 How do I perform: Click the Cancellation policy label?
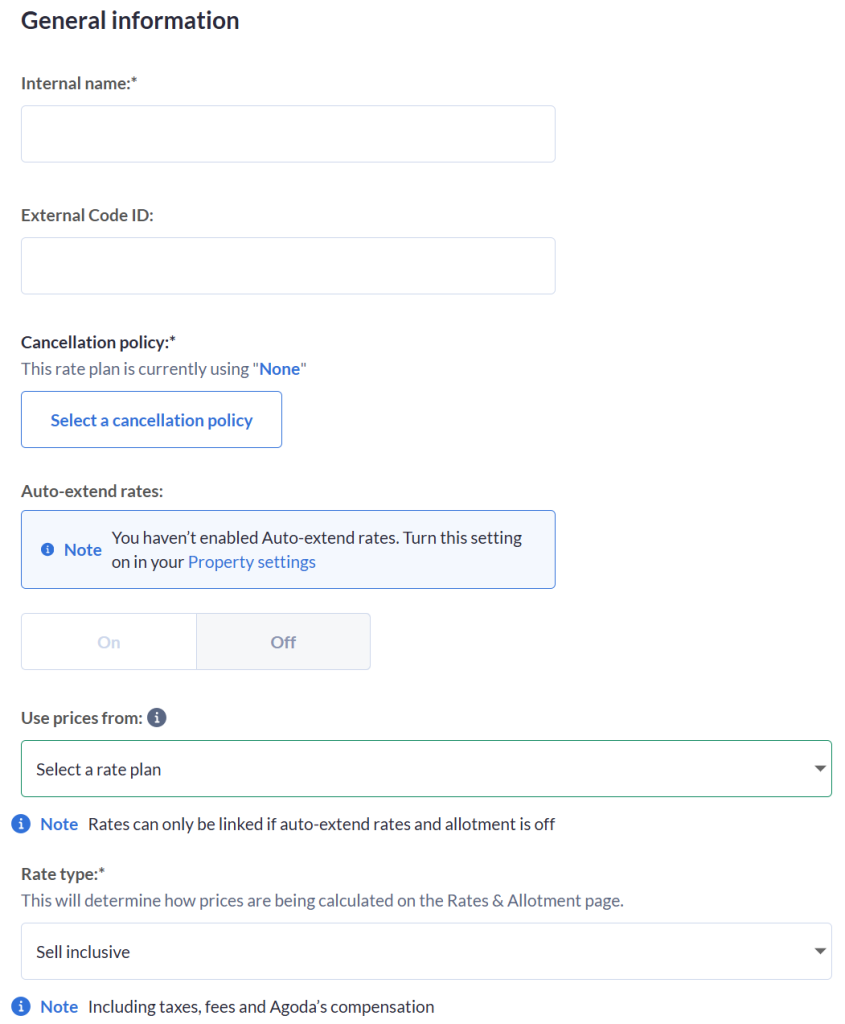(x=98, y=342)
